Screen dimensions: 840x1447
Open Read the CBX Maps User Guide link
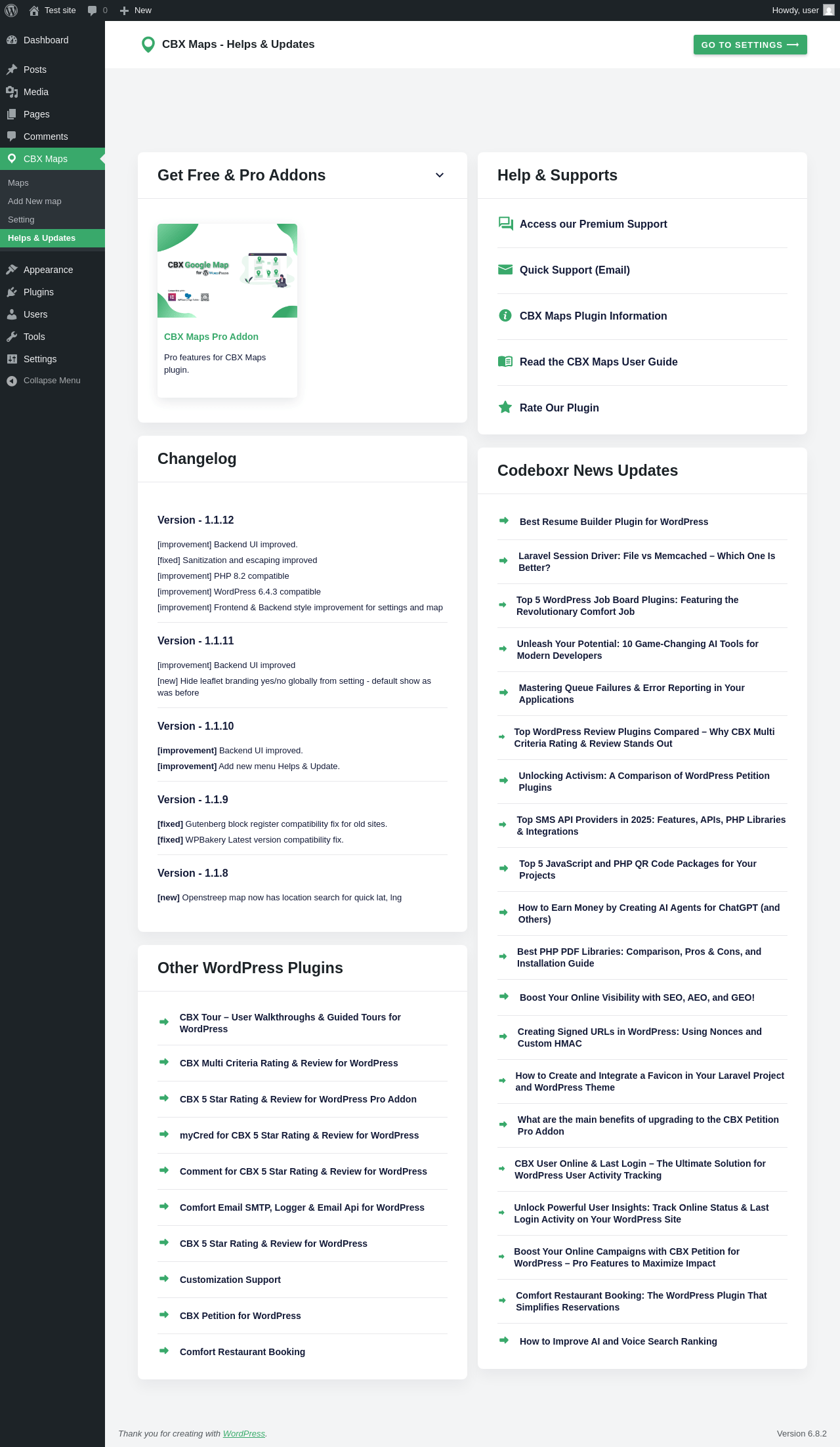[598, 362]
